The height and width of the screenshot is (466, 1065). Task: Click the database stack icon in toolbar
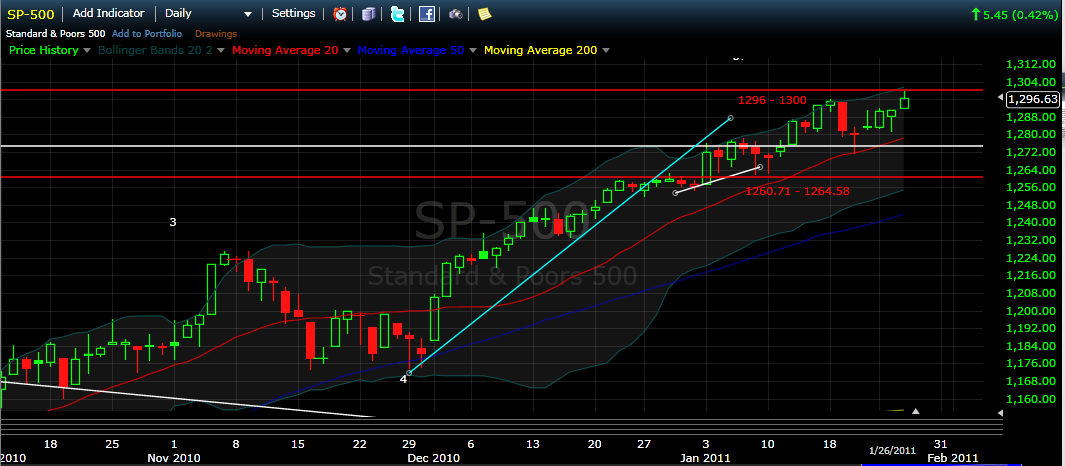coord(368,14)
